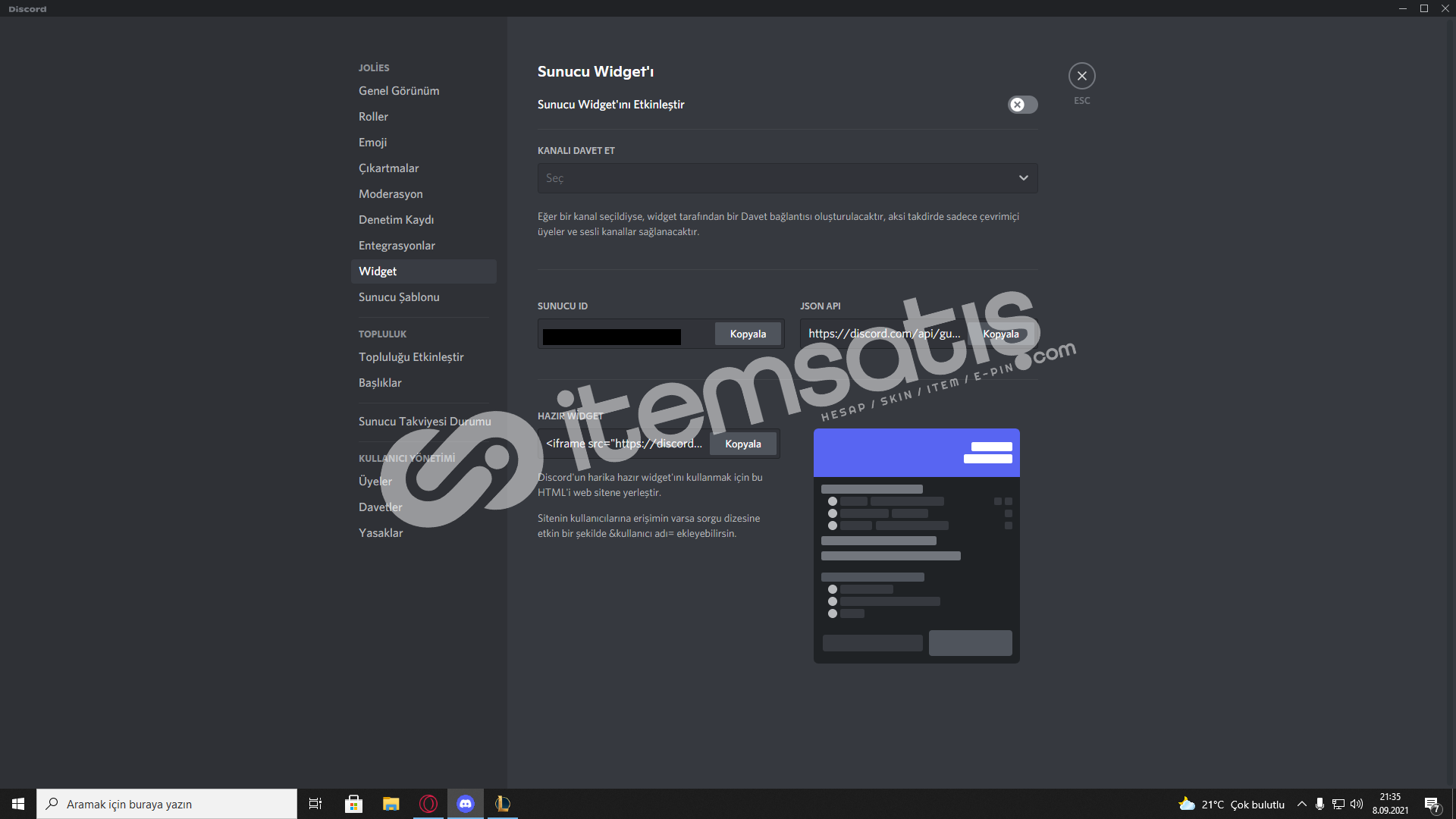The height and width of the screenshot is (819, 1456).
Task: Go to Emoji settings
Action: coord(423,143)
